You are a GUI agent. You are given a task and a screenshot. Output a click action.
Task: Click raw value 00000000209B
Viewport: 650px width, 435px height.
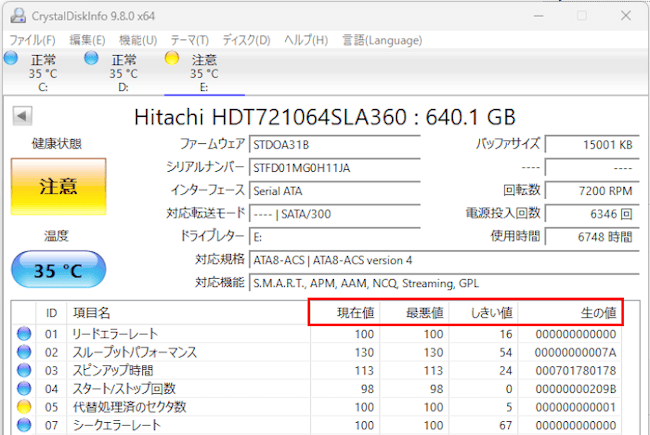pyautogui.click(x=575, y=389)
